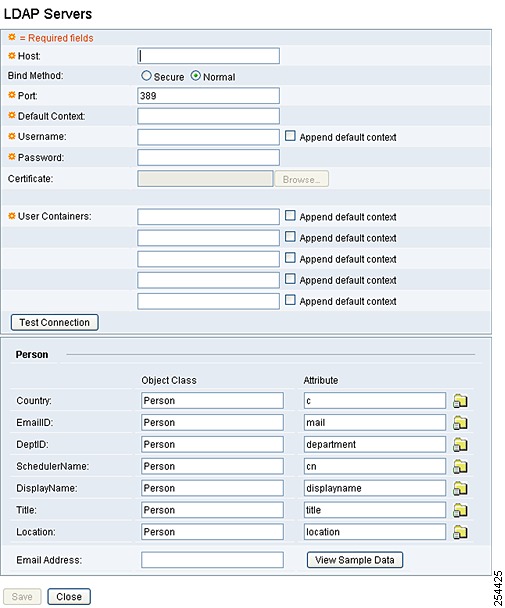Click the Location Object Class field
This screenshot has height=608, width=505.
(x=212, y=532)
